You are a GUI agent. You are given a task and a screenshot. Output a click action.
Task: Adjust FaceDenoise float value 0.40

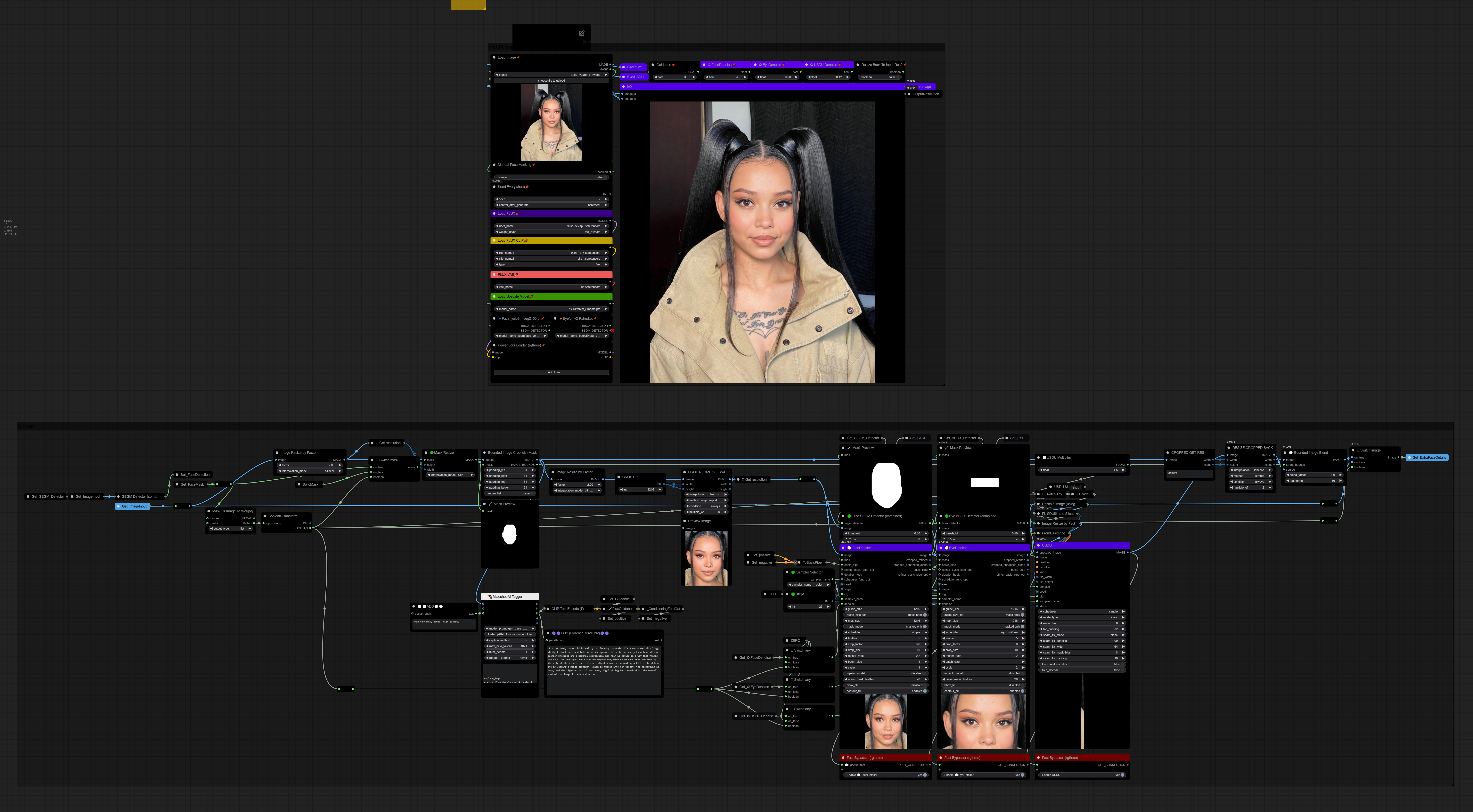click(726, 77)
